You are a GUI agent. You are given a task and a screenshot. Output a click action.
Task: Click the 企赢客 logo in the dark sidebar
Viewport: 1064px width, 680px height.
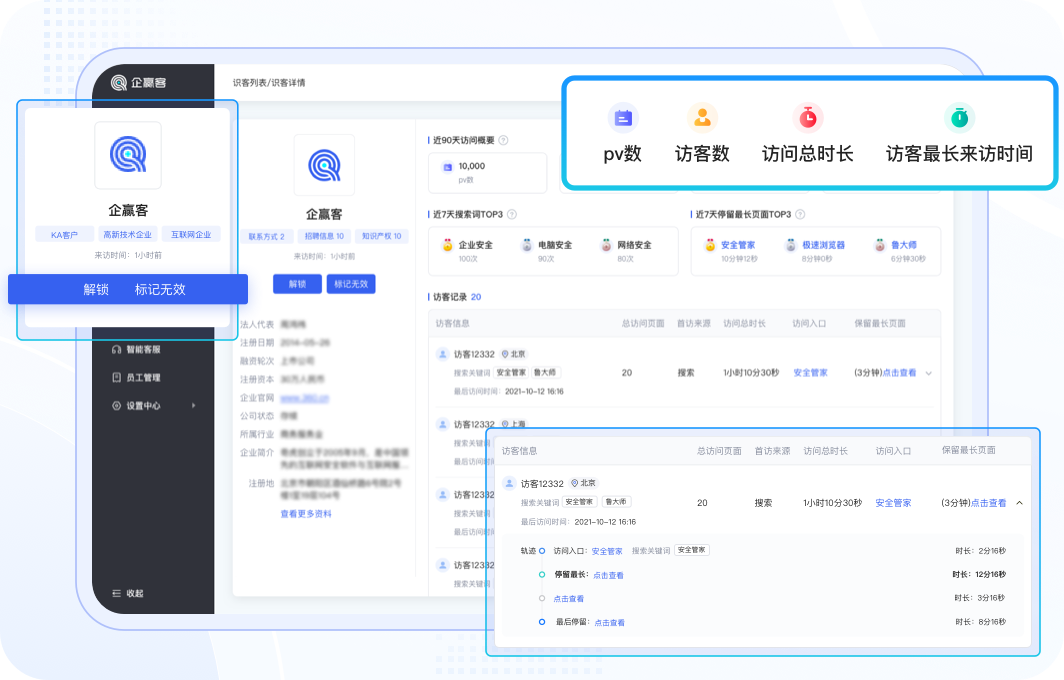138,83
